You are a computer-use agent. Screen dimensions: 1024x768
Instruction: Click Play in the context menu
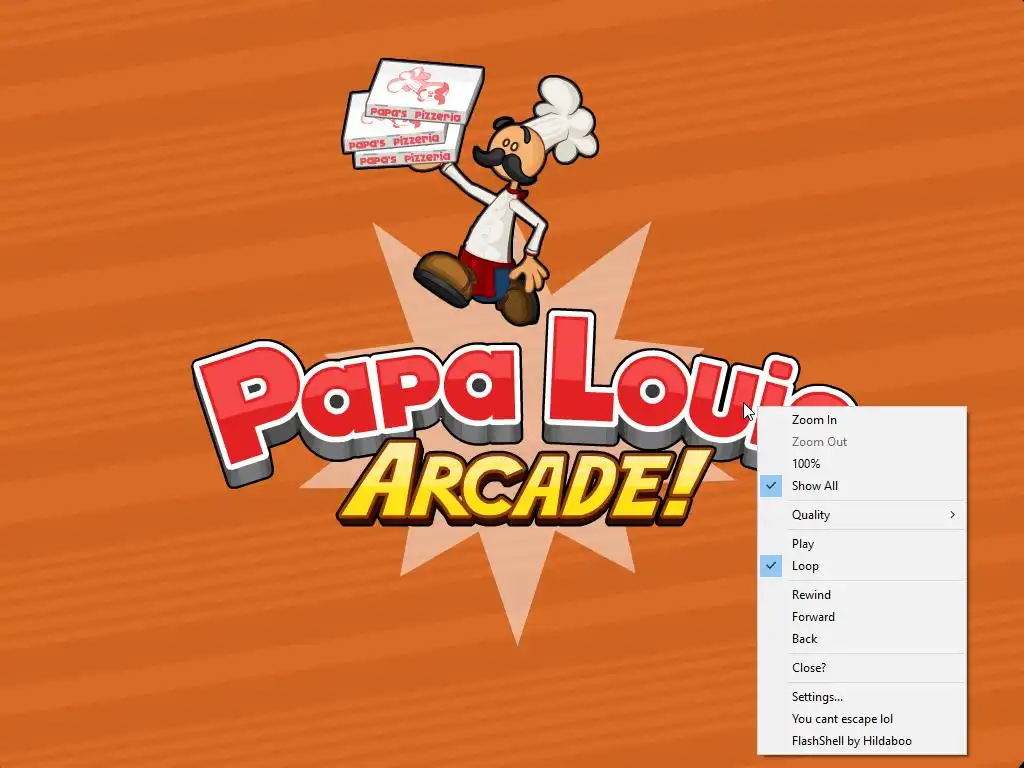[861, 543]
